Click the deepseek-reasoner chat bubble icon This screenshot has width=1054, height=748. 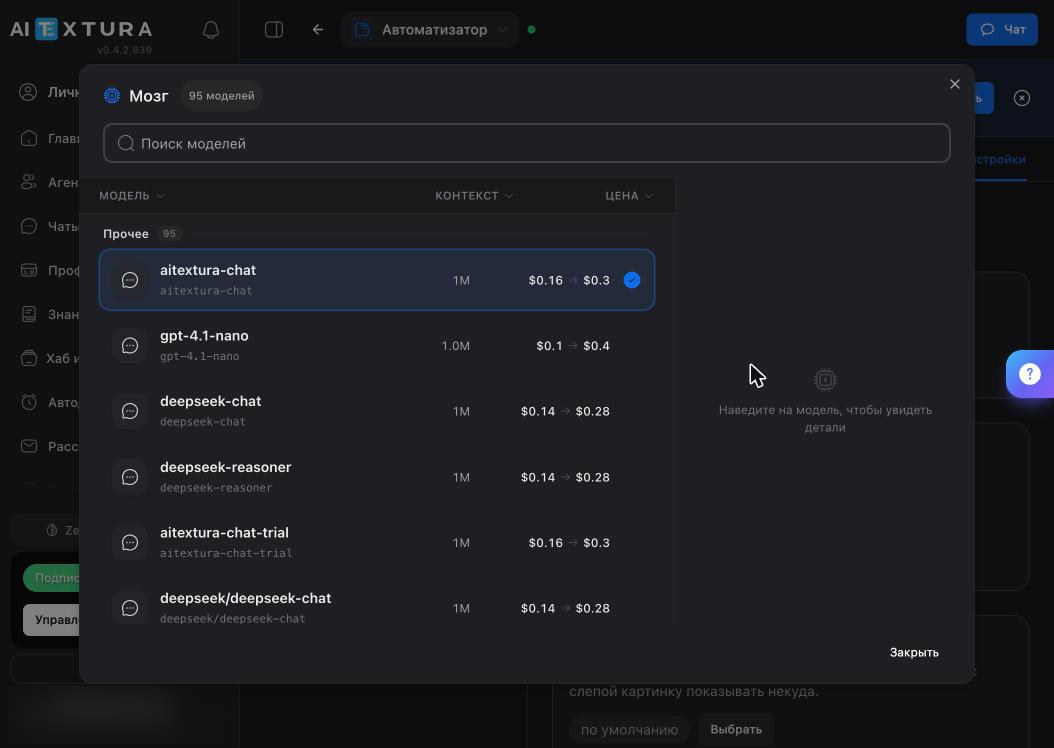coord(130,477)
